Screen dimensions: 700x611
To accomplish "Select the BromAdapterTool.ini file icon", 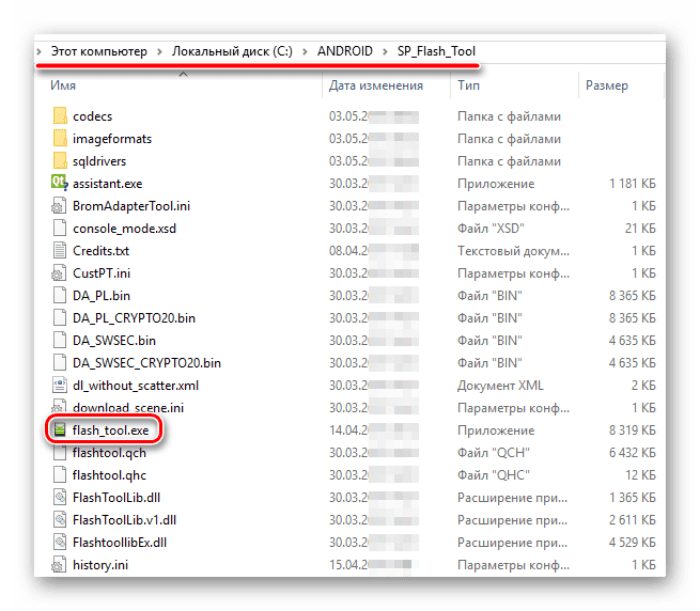I will pyautogui.click(x=59, y=205).
